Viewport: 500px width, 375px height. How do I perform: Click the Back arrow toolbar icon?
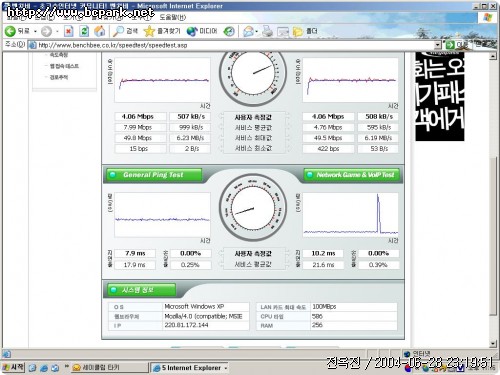click(x=10, y=31)
